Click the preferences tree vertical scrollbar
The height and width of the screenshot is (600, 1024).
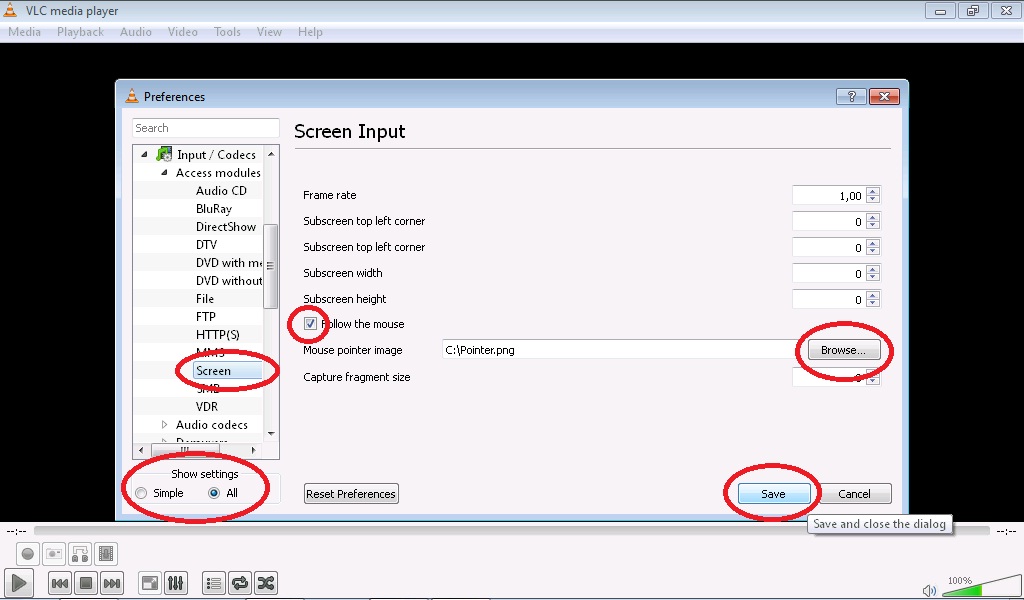tap(270, 266)
